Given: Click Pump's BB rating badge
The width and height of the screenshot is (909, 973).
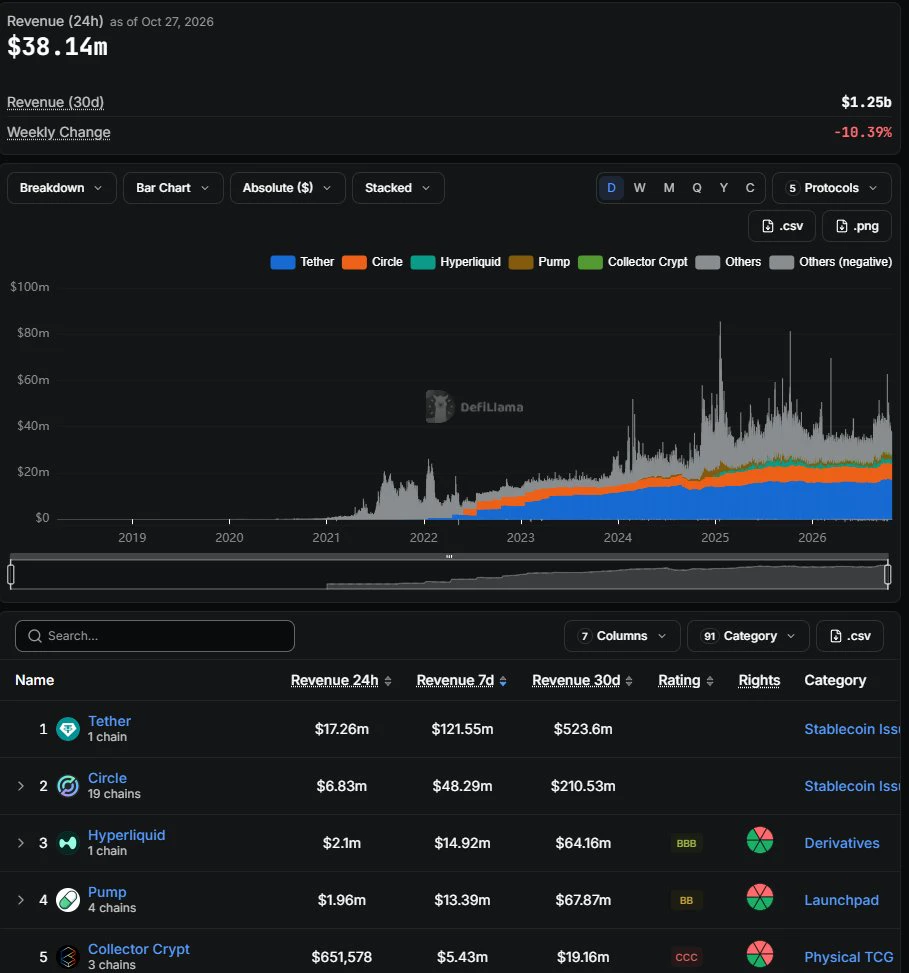Looking at the screenshot, I should 686,900.
